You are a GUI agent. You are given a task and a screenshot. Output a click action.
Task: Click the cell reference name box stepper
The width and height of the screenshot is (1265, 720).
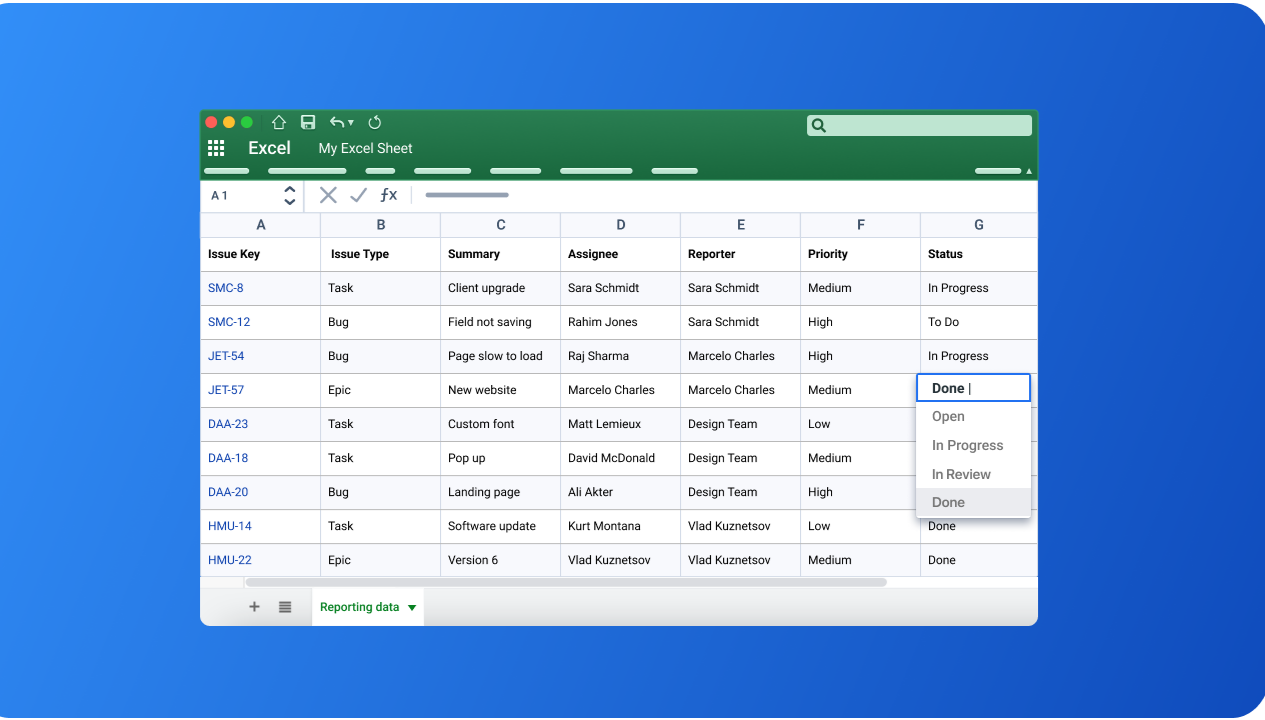290,195
